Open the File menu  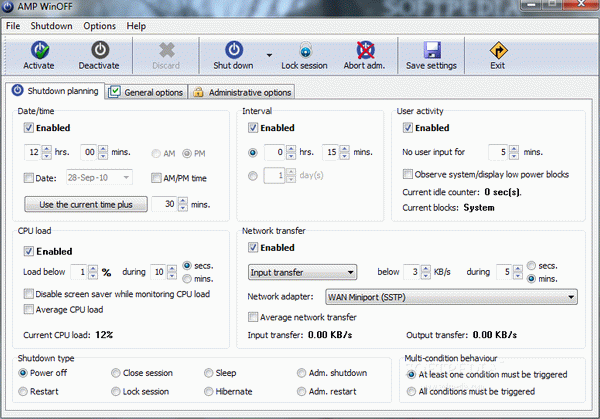coord(13,26)
